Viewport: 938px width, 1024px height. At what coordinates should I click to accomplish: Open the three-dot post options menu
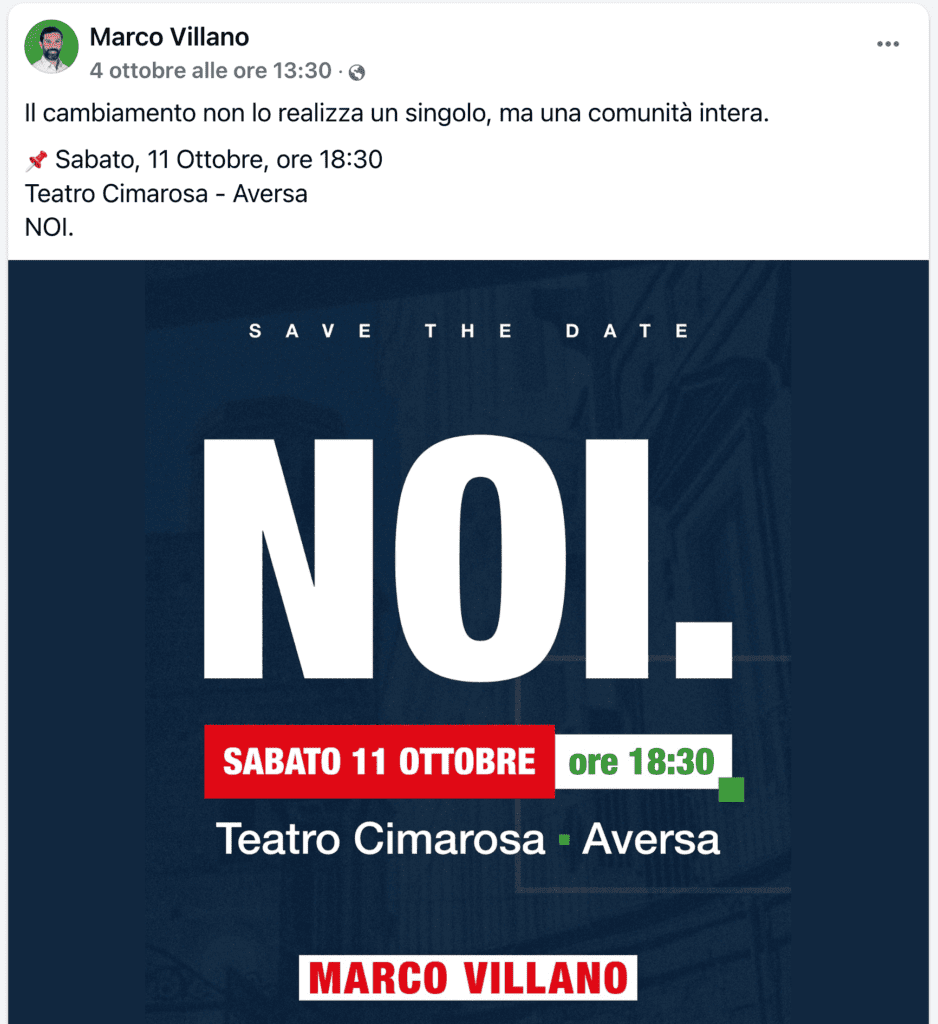[888, 44]
